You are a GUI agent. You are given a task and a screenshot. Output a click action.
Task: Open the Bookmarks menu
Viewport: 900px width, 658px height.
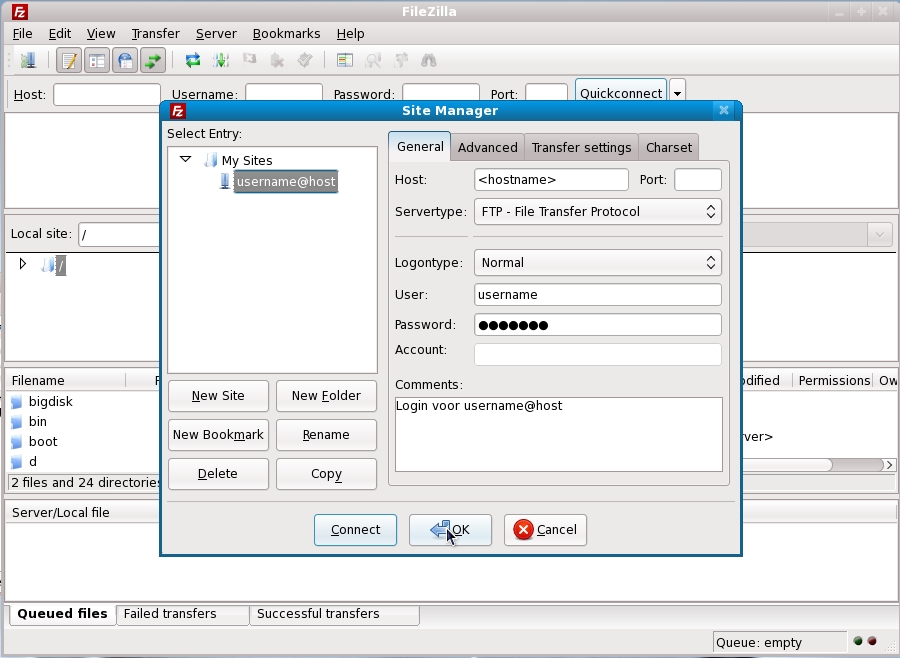coord(286,34)
